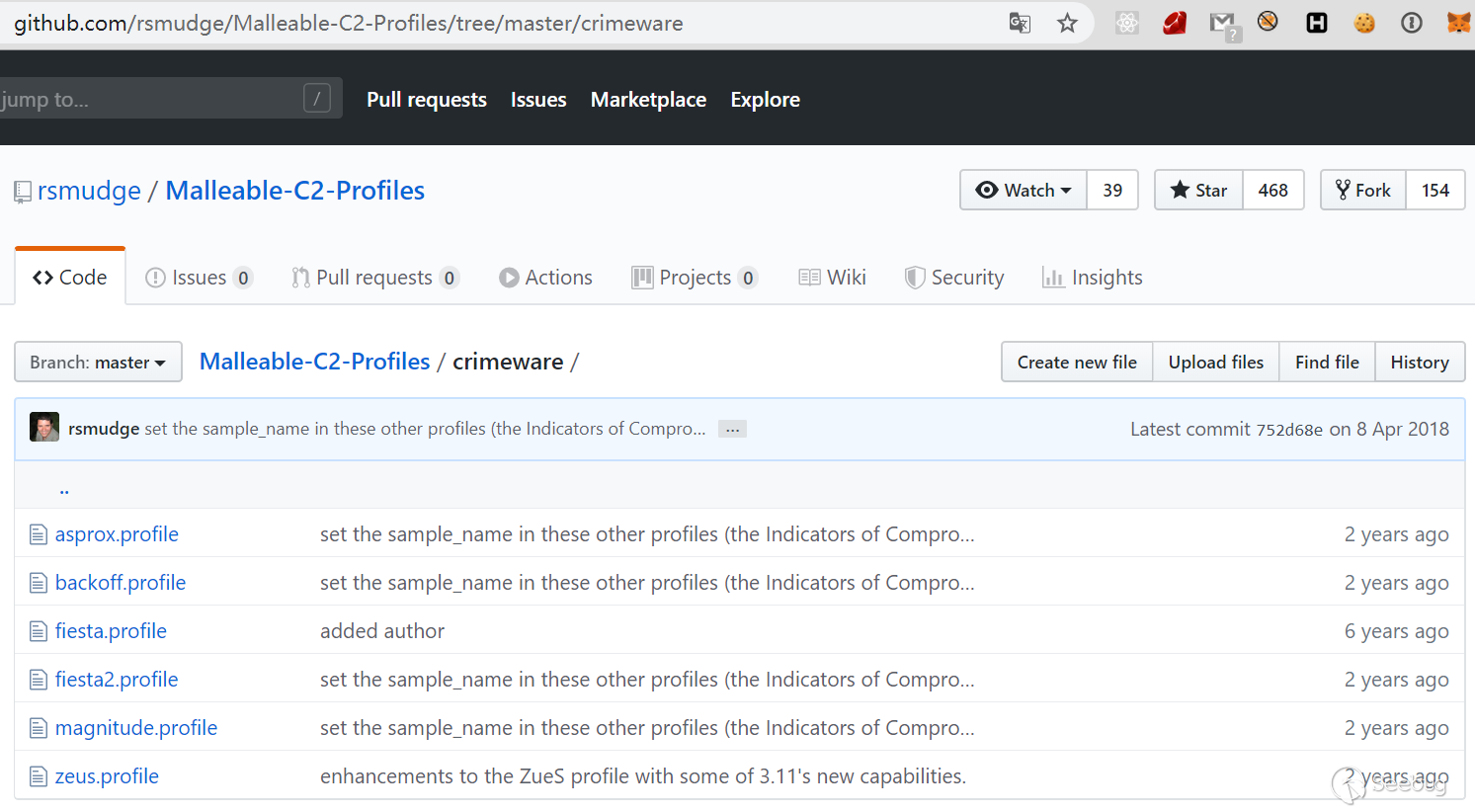Click the browser address bar URL
This screenshot has height=812, width=1475.
[x=348, y=23]
